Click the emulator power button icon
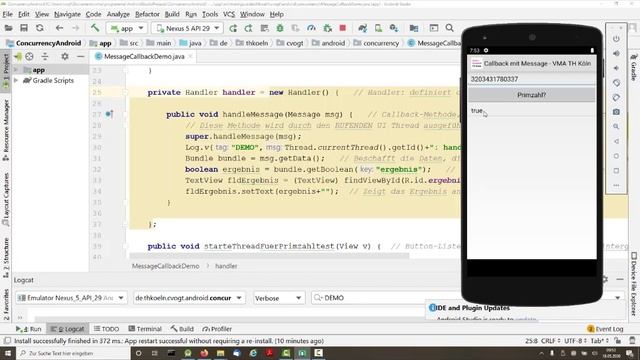 pyautogui.click(x=616, y=39)
